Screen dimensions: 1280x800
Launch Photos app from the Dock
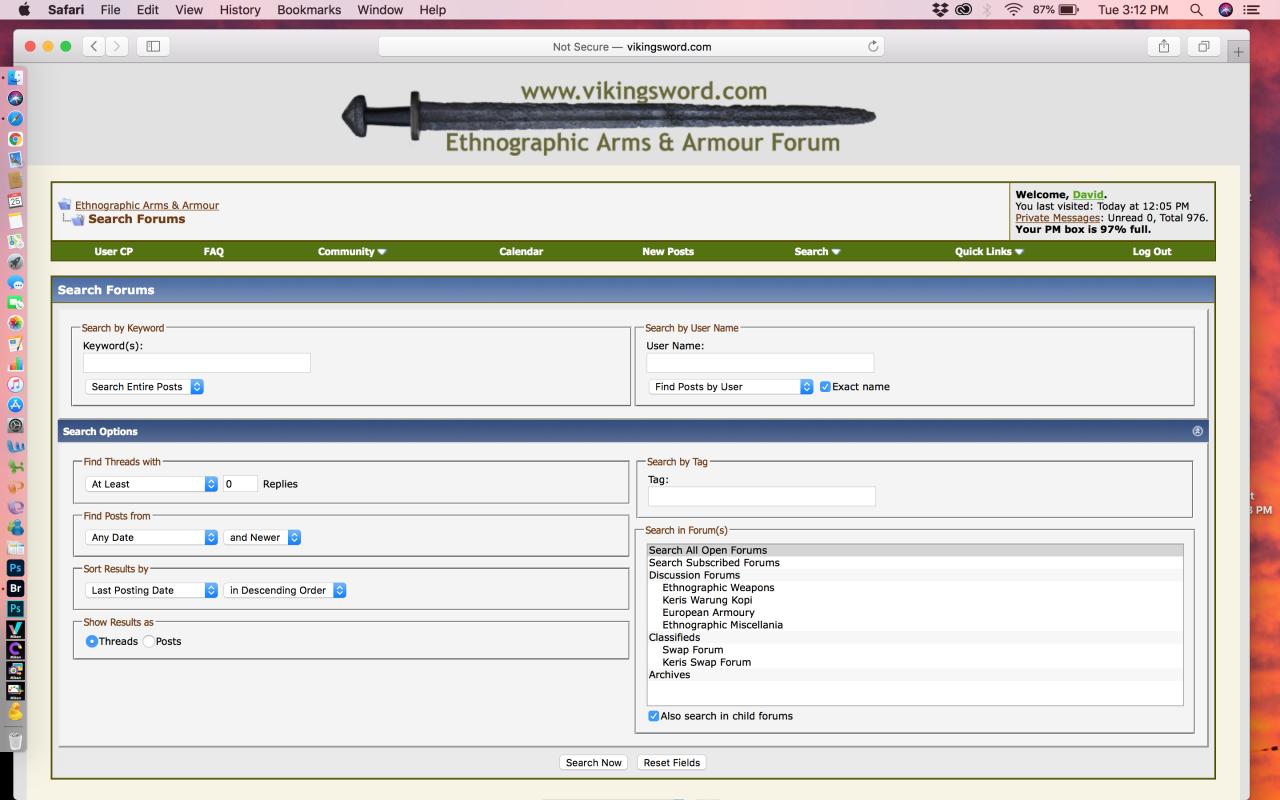click(x=15, y=323)
